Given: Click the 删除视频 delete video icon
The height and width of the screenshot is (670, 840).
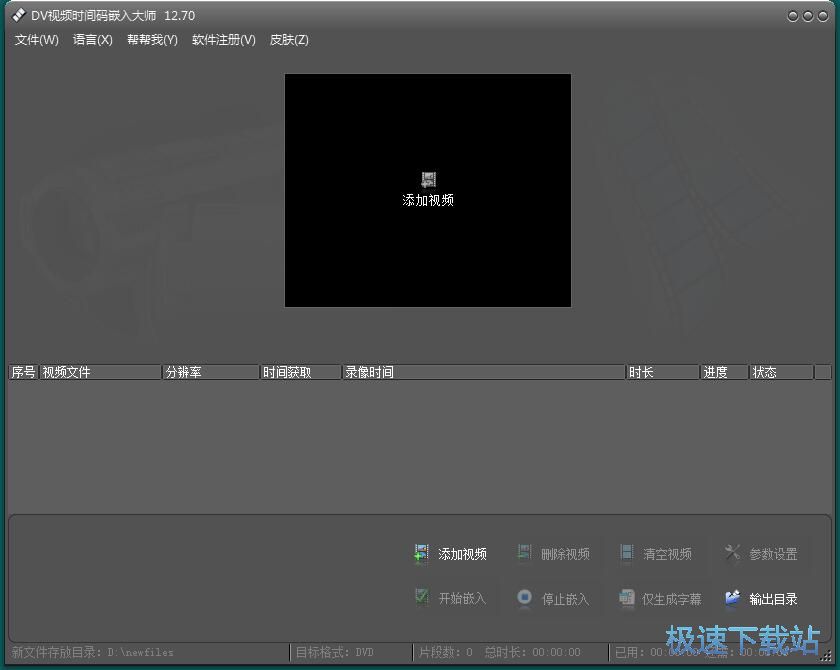Looking at the screenshot, I should click(x=524, y=553).
